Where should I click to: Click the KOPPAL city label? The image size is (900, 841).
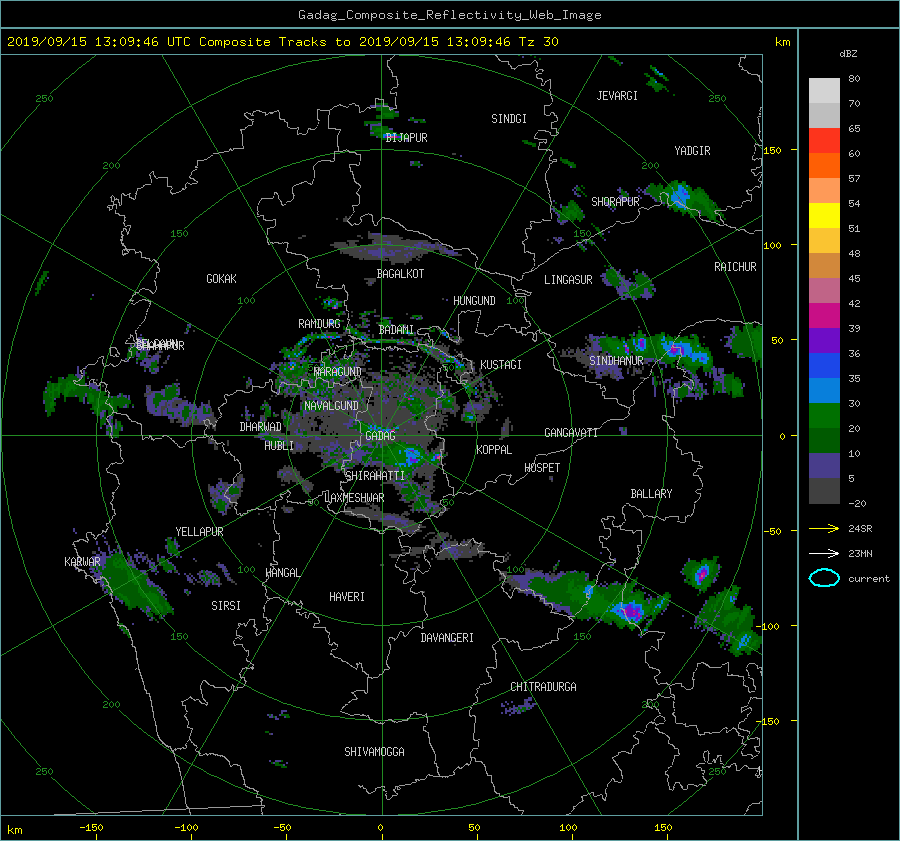point(494,450)
